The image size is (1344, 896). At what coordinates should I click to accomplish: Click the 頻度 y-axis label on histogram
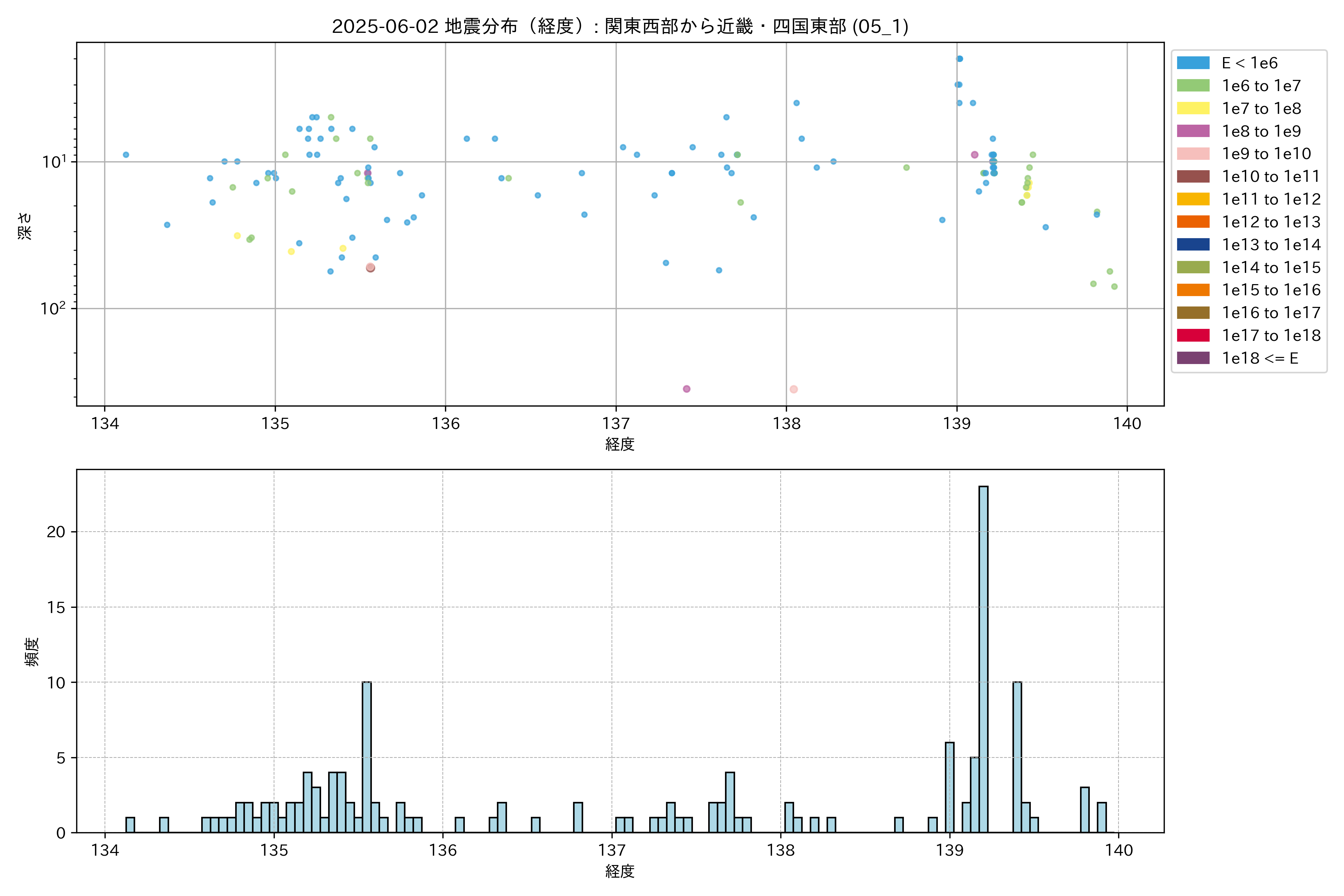click(x=32, y=651)
